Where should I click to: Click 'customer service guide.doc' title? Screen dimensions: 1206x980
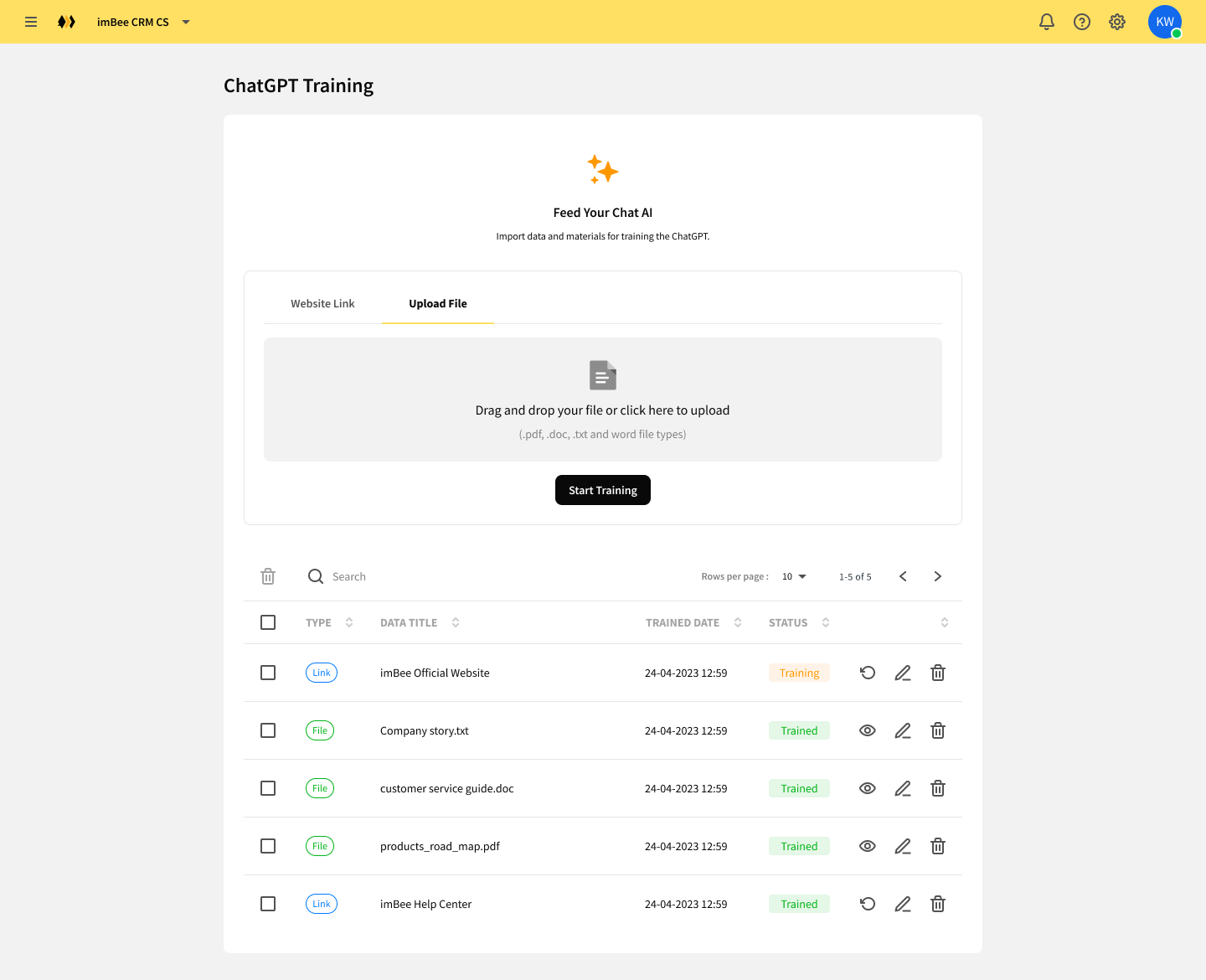(x=447, y=788)
